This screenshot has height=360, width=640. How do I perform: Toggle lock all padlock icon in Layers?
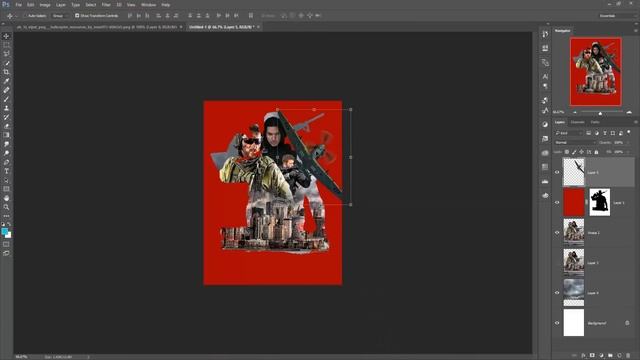coord(596,152)
